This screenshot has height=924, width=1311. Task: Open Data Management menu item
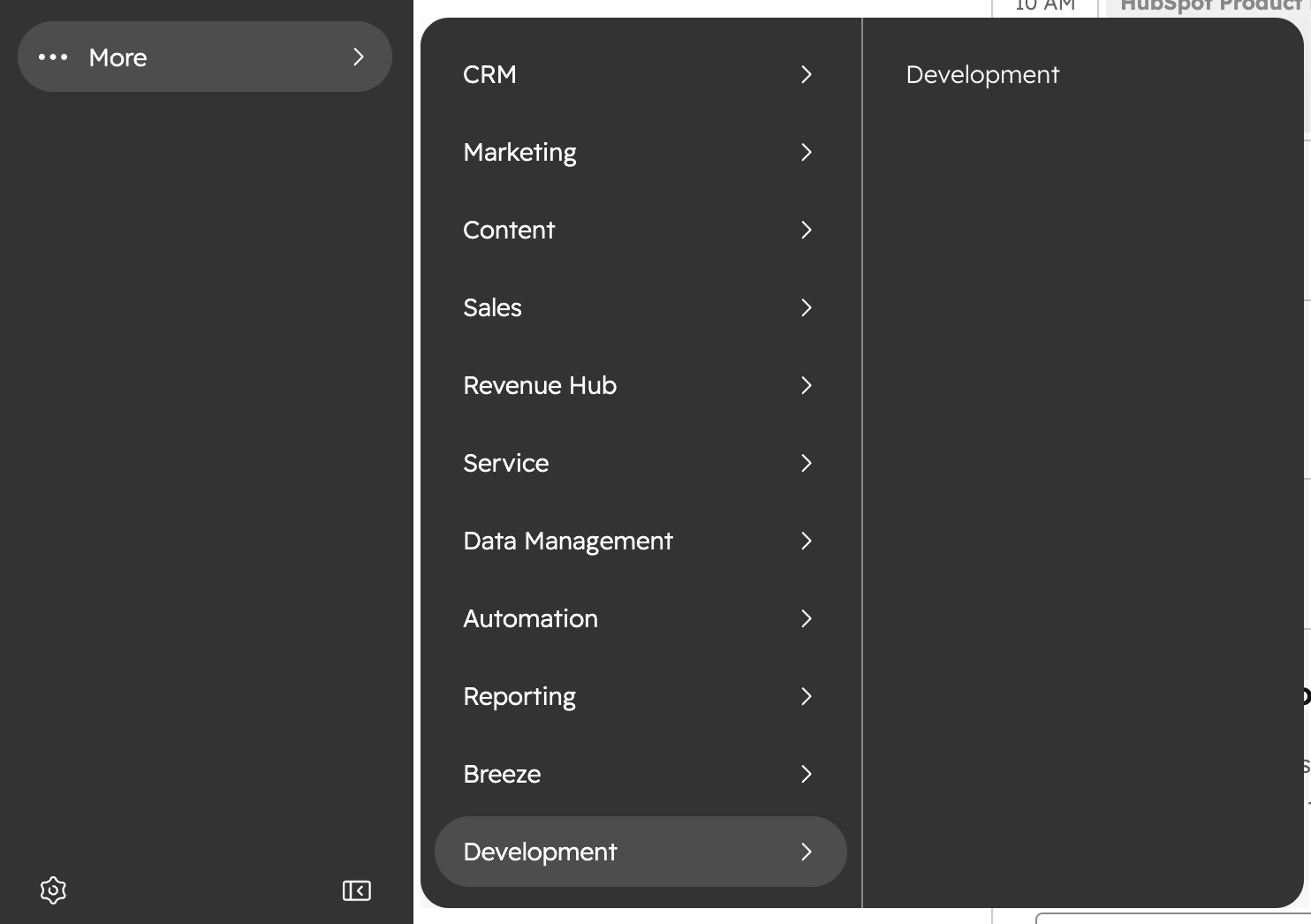640,541
